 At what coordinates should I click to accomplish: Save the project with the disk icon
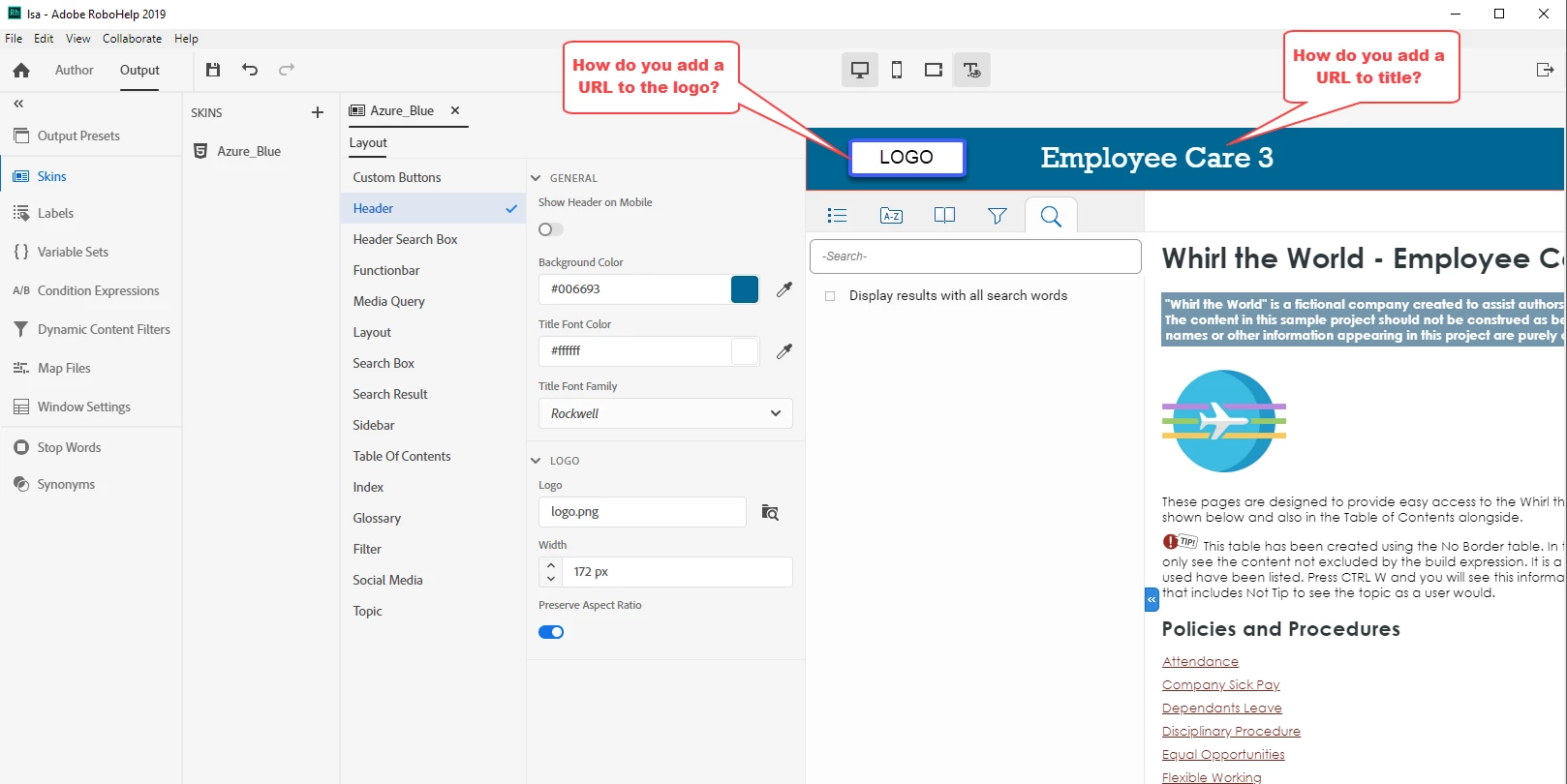(213, 70)
